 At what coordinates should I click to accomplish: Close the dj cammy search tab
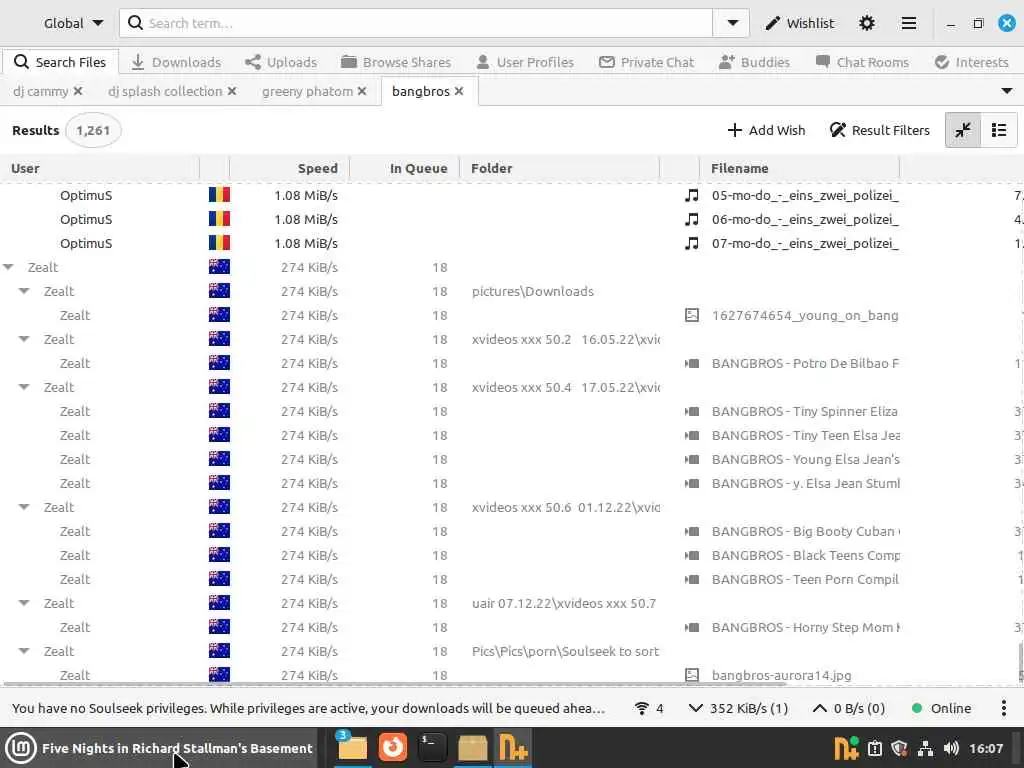pyautogui.click(x=78, y=91)
